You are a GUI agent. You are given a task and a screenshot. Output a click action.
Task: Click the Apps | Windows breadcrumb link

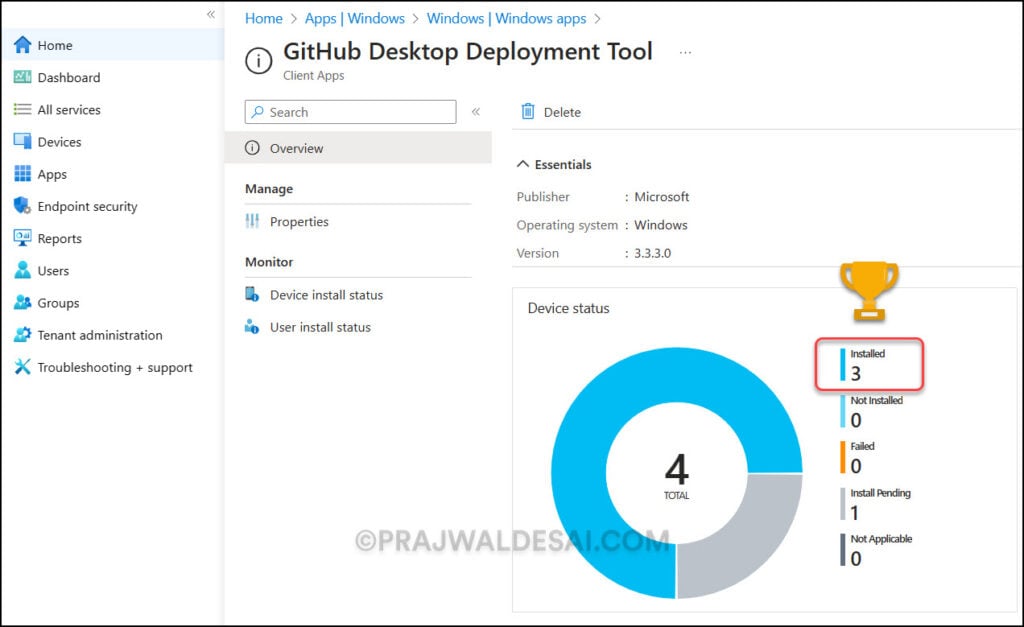tap(355, 18)
